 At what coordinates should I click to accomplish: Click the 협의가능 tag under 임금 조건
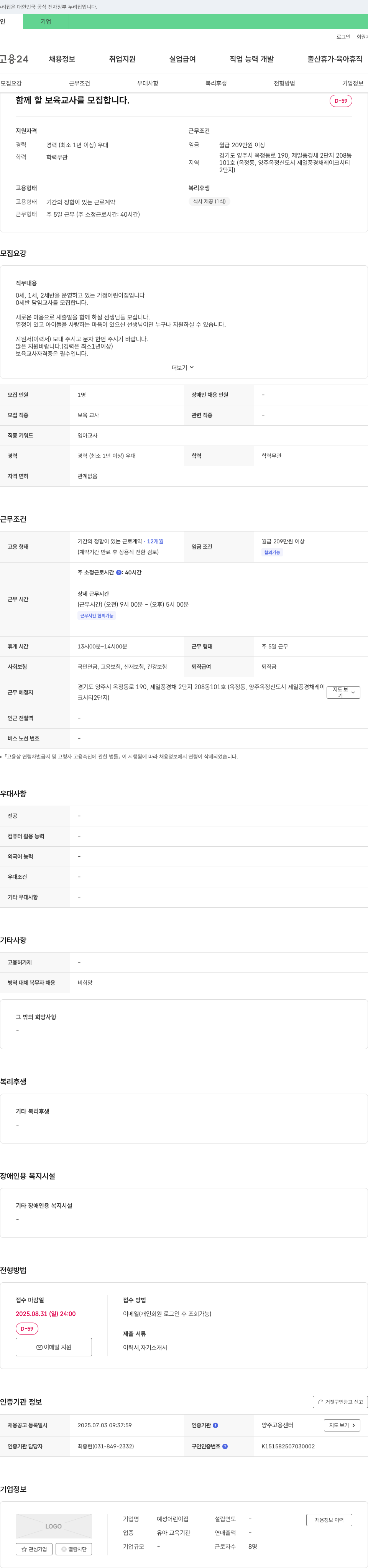click(x=272, y=553)
